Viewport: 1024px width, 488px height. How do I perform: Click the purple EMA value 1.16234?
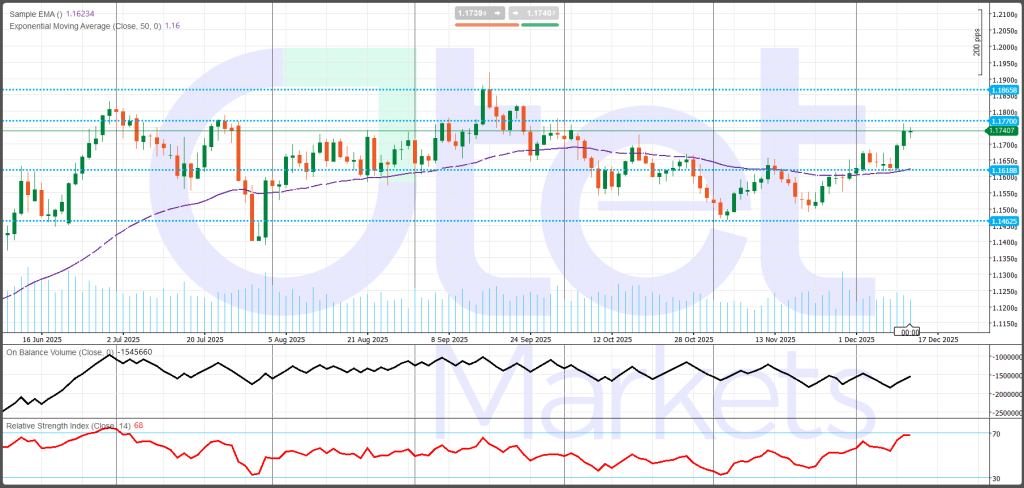point(84,14)
